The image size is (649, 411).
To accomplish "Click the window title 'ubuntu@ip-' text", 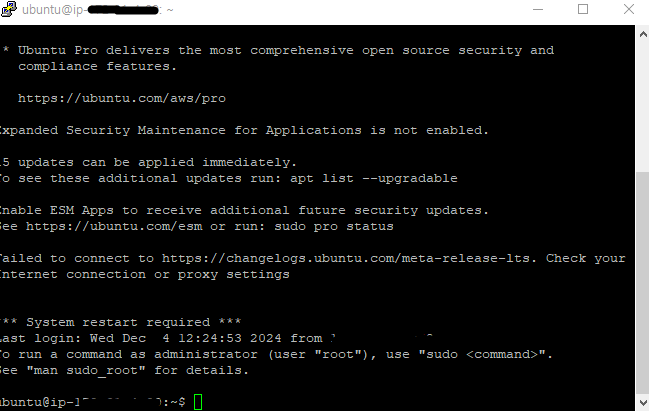I will coord(53,10).
